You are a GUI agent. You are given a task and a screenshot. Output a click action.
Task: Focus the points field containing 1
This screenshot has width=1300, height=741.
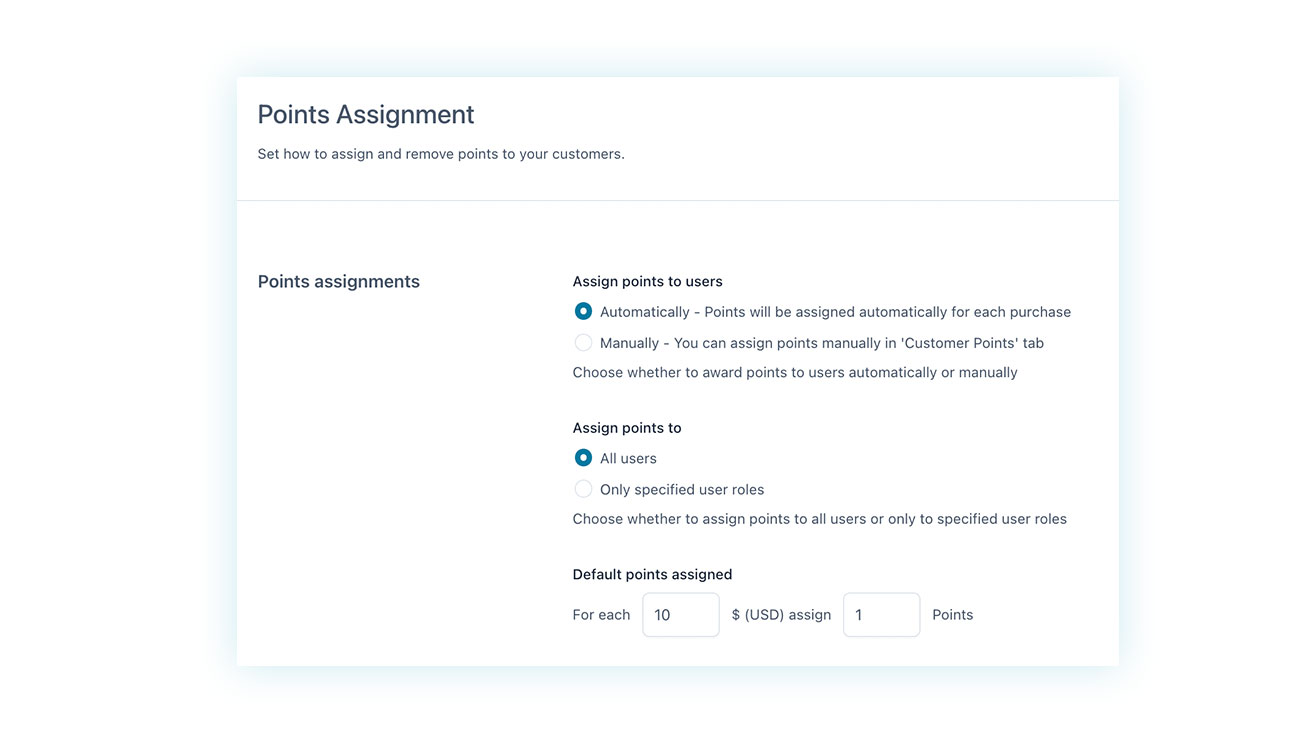[881, 615]
